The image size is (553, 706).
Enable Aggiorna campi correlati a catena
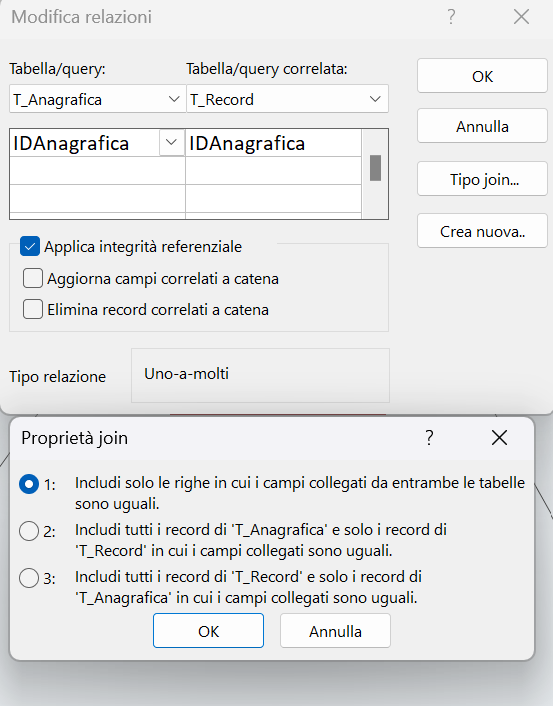pyautogui.click(x=33, y=278)
